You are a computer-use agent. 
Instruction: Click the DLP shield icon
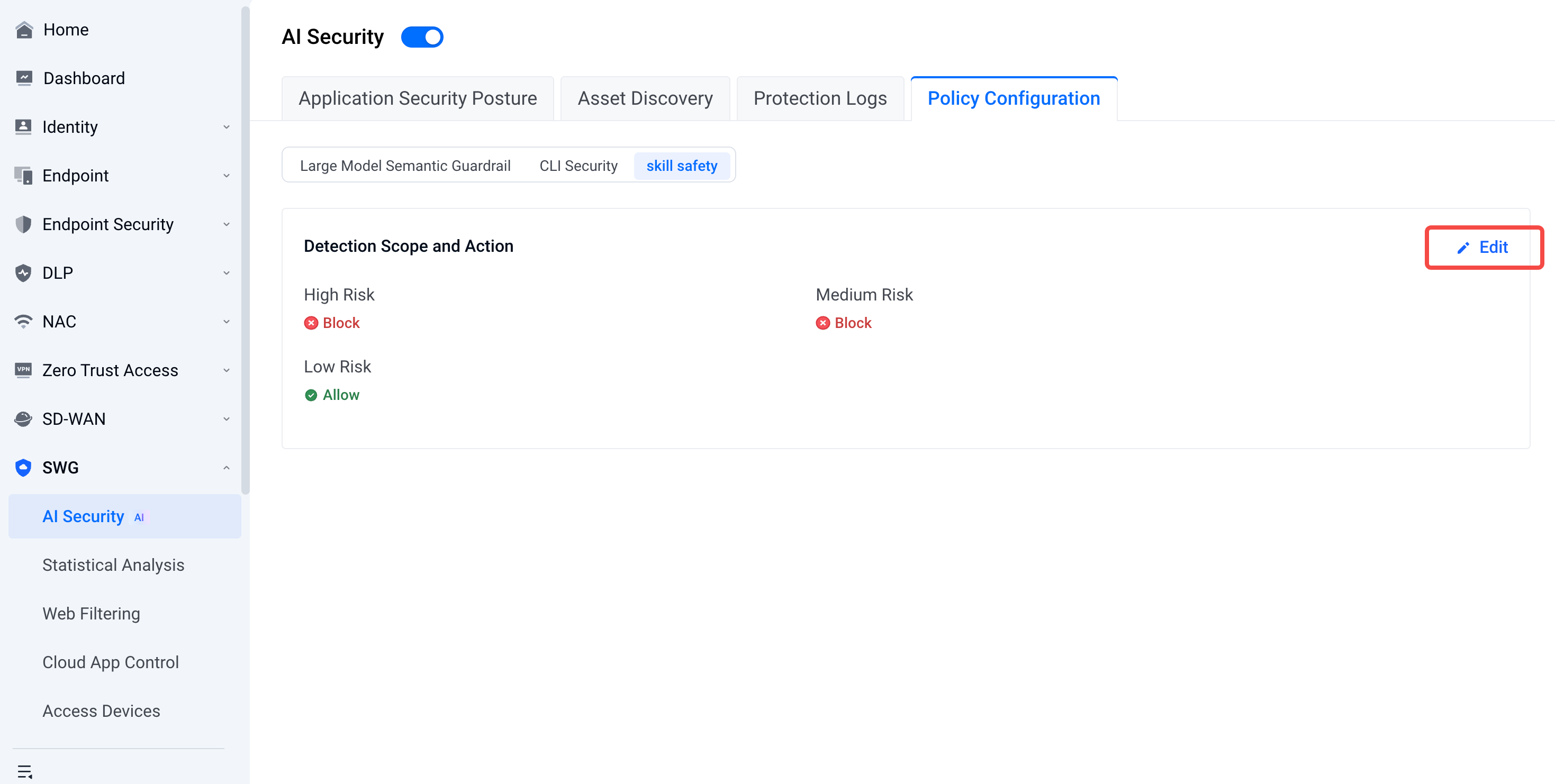click(23, 273)
